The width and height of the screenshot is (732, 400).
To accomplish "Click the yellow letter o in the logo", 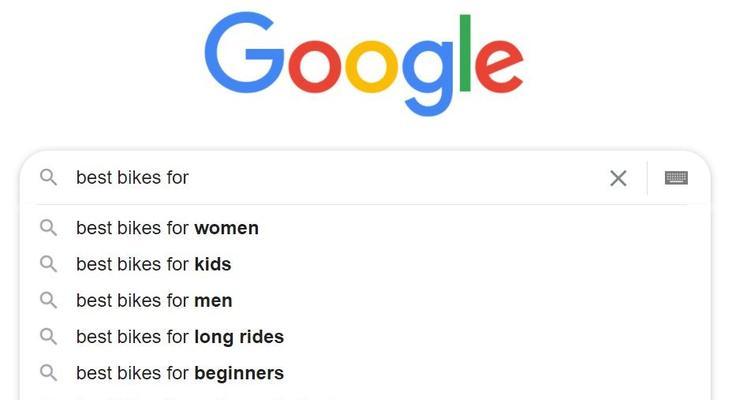I will (x=372, y=67).
